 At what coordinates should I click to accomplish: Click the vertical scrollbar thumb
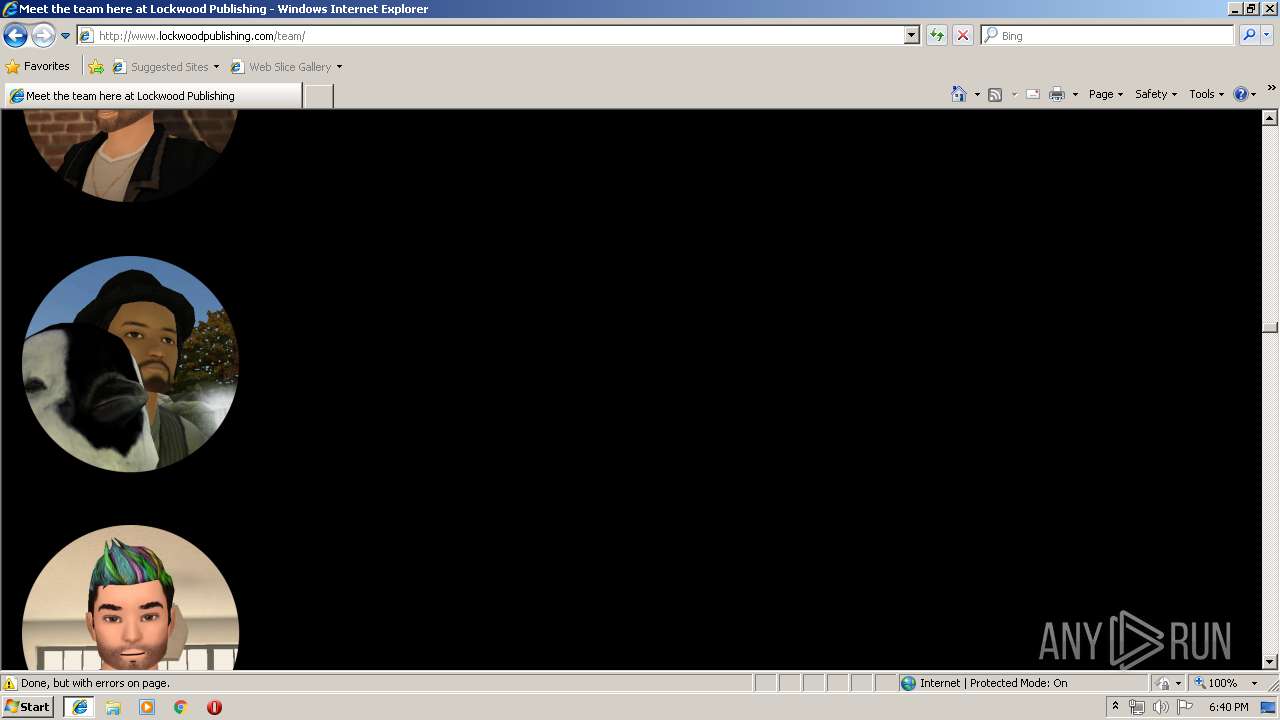tap(1270, 327)
